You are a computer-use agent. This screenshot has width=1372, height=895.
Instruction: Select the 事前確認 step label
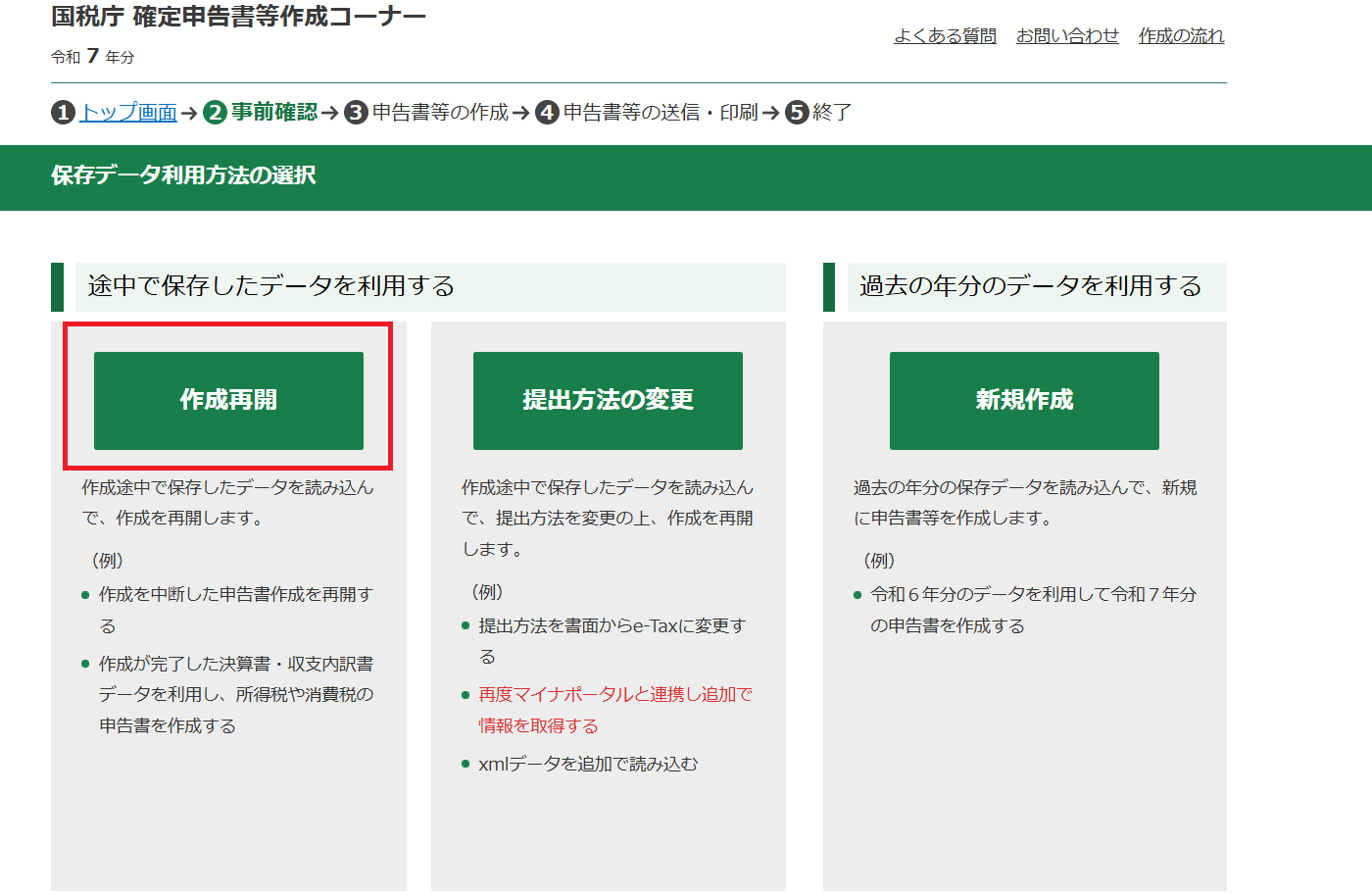(274, 113)
